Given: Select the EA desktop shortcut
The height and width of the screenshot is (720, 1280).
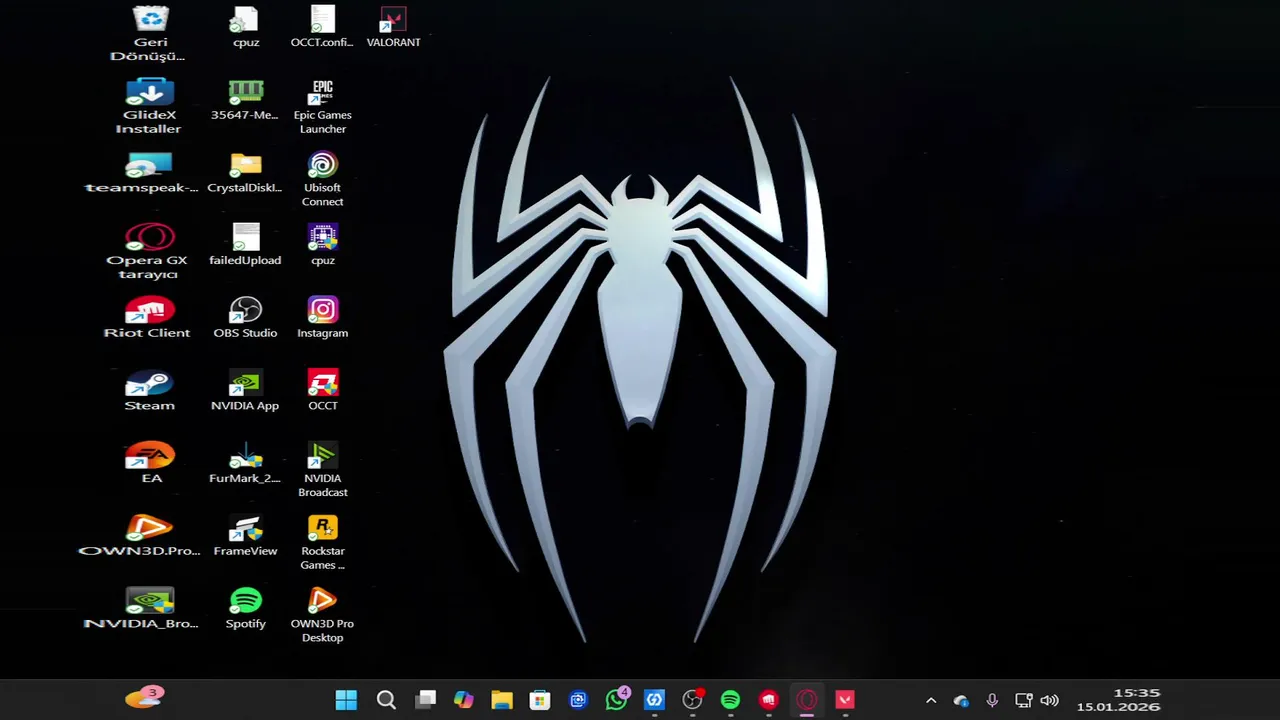Looking at the screenshot, I should [x=150, y=465].
